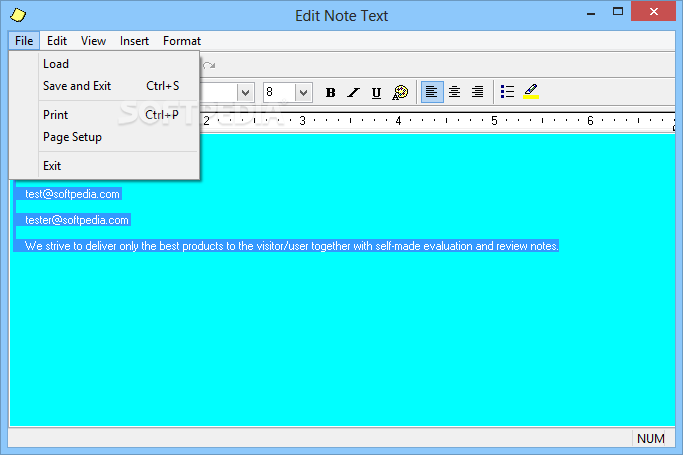This screenshot has width=683, height=455.
Task: Expand the font name dropdown
Action: 246,92
